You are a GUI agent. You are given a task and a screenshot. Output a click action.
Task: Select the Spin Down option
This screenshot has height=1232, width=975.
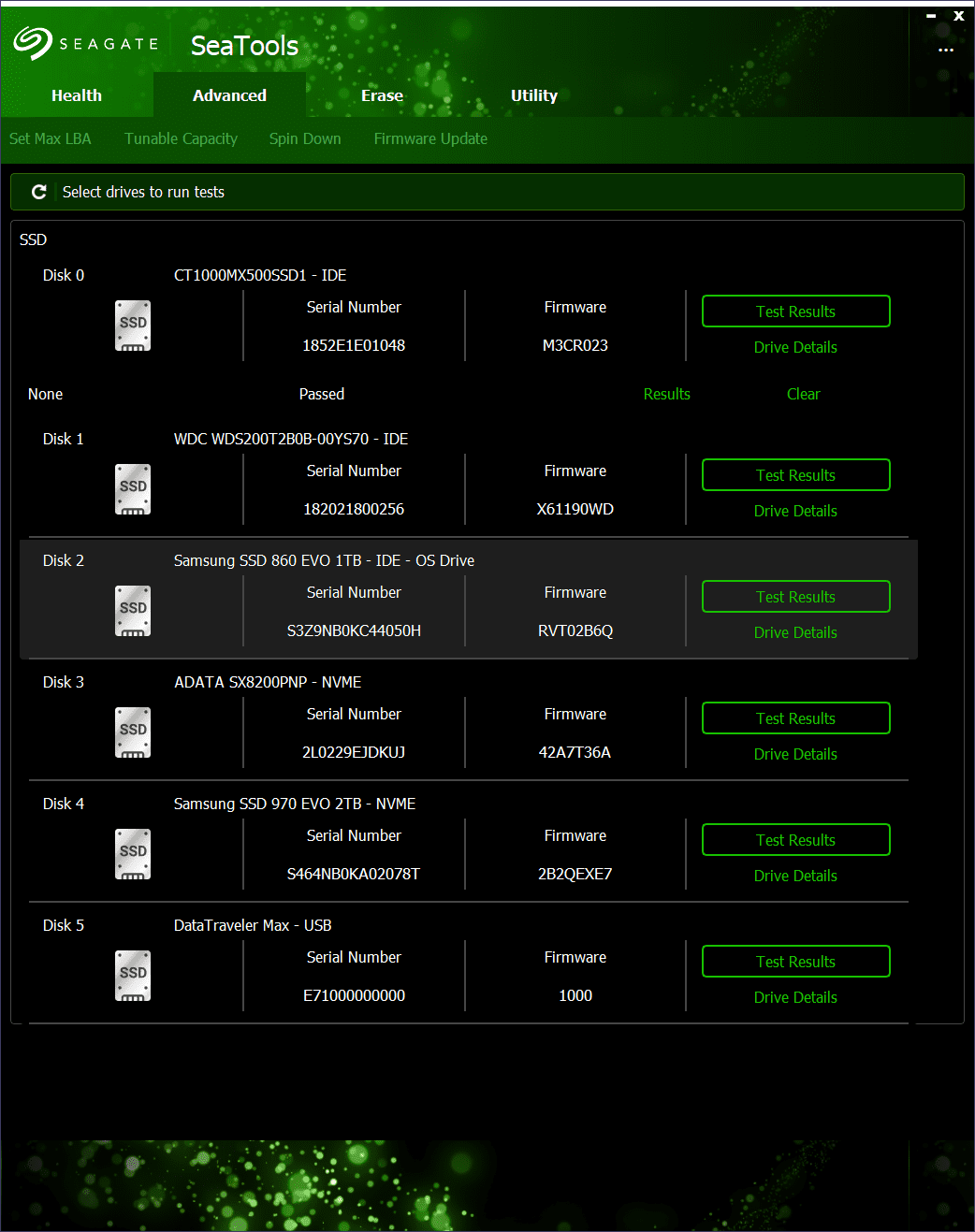[x=305, y=138]
